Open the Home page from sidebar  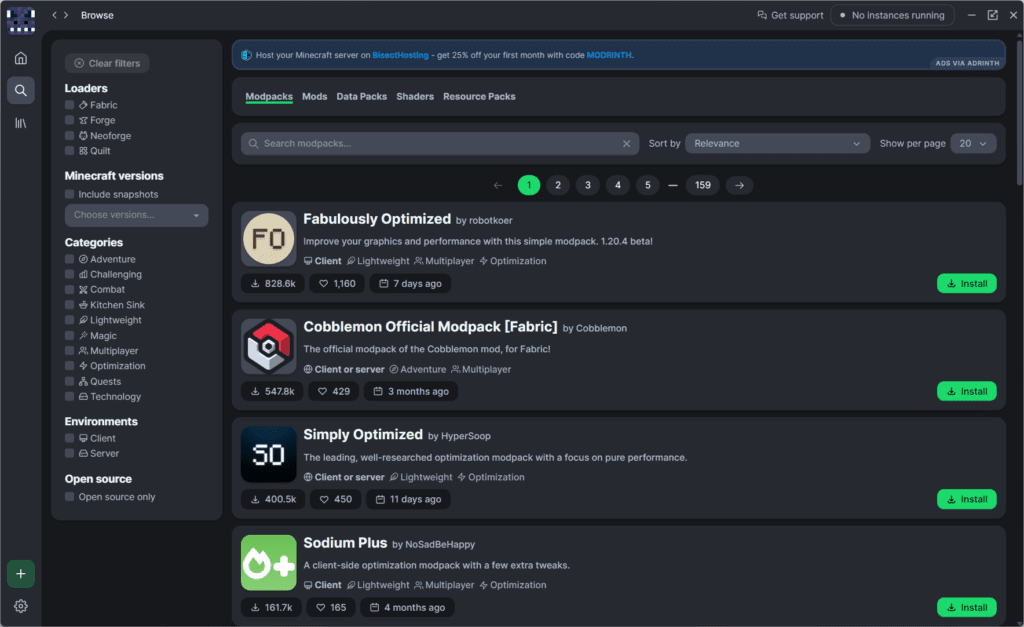[20, 58]
